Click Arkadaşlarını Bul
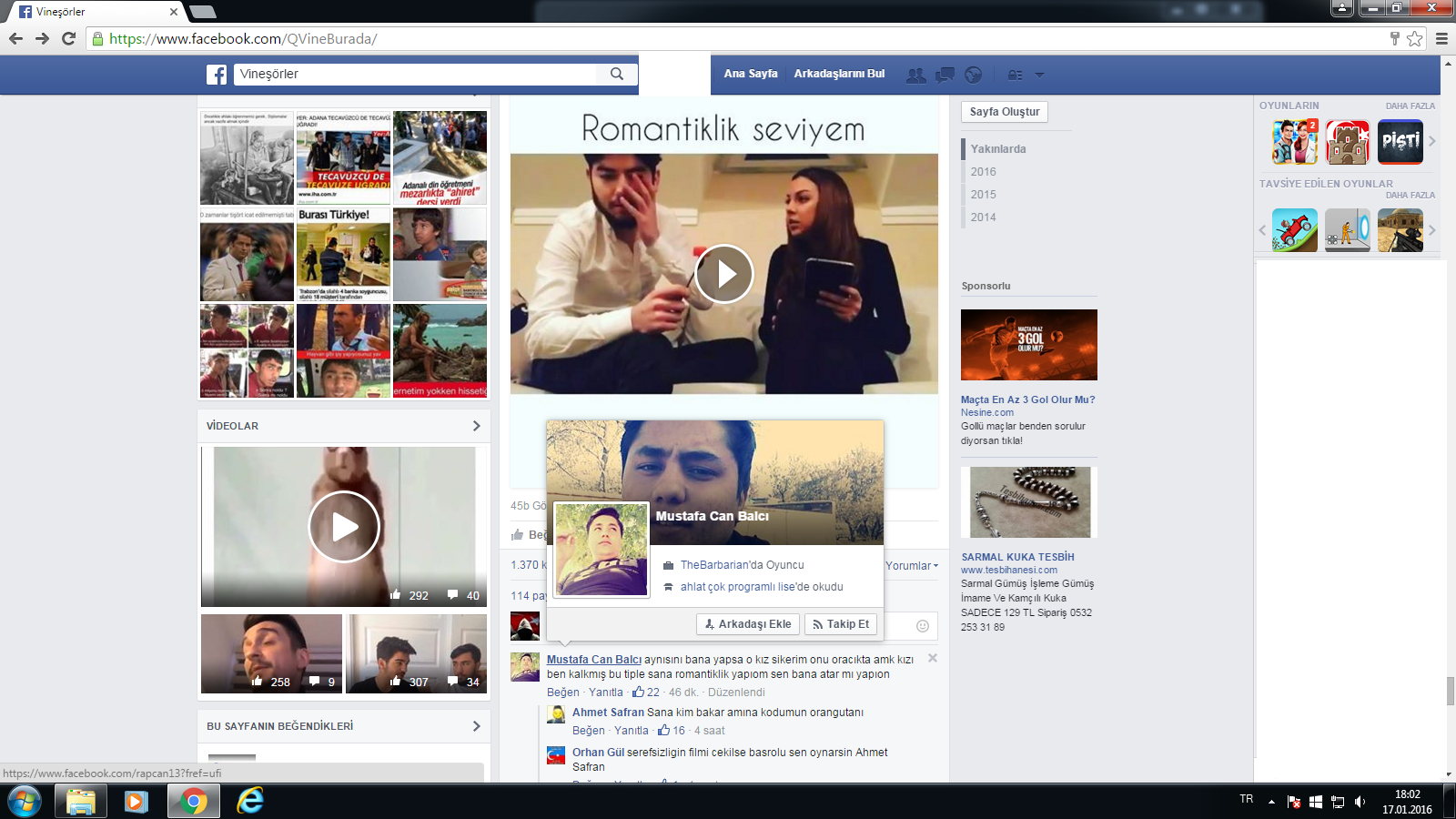 point(839,74)
